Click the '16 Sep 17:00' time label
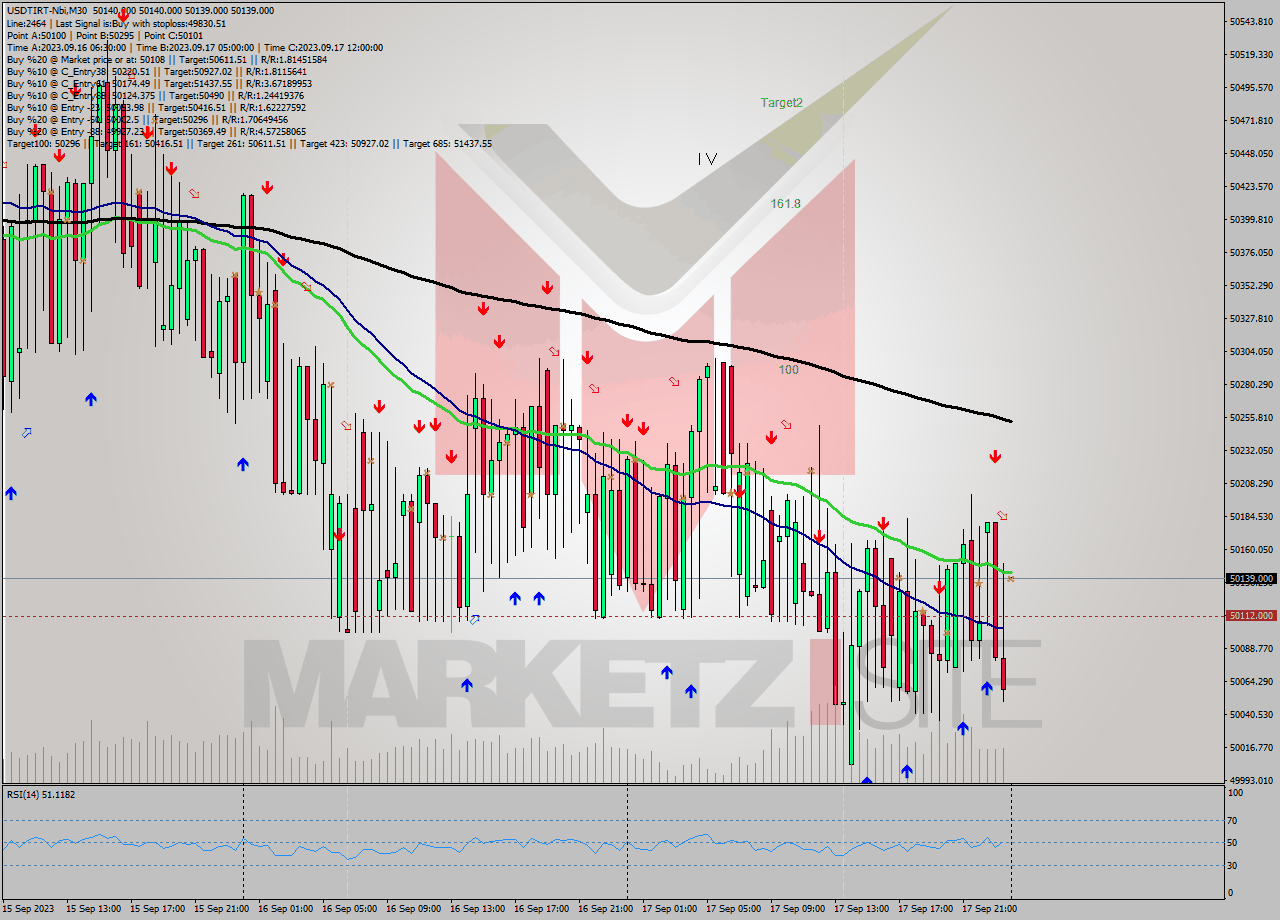 pyautogui.click(x=541, y=909)
